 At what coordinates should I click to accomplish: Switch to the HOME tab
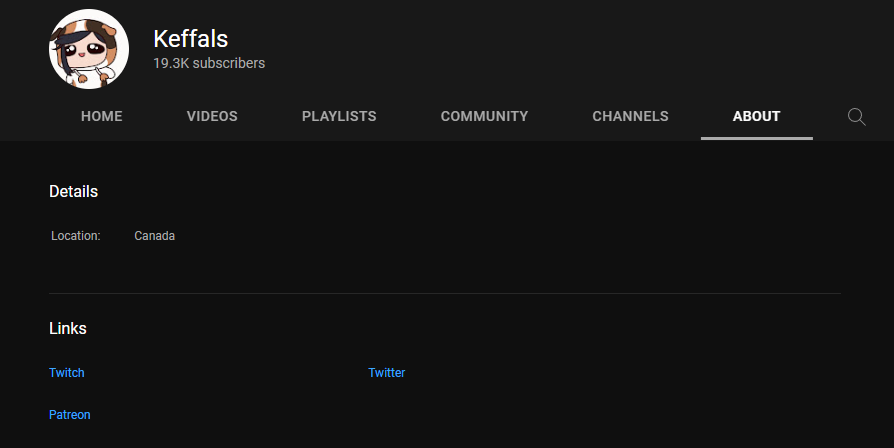click(101, 116)
